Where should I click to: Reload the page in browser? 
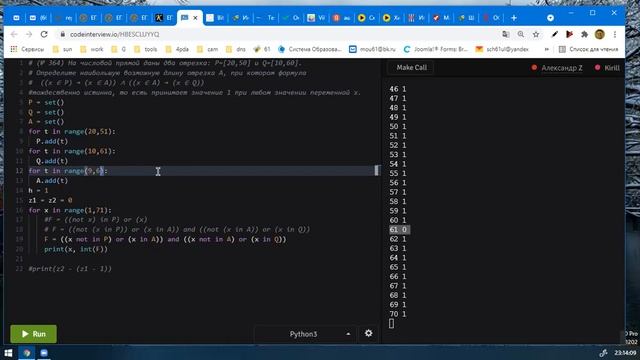pos(44,35)
